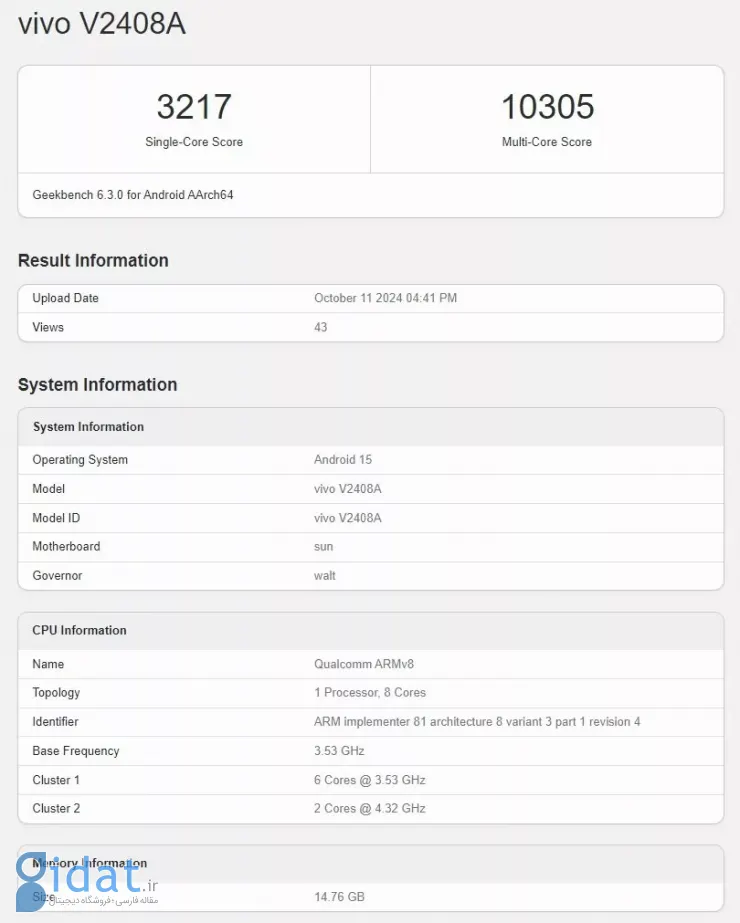Viewport: 740px width, 923px height.
Task: Select the governor value walt
Action: point(324,576)
